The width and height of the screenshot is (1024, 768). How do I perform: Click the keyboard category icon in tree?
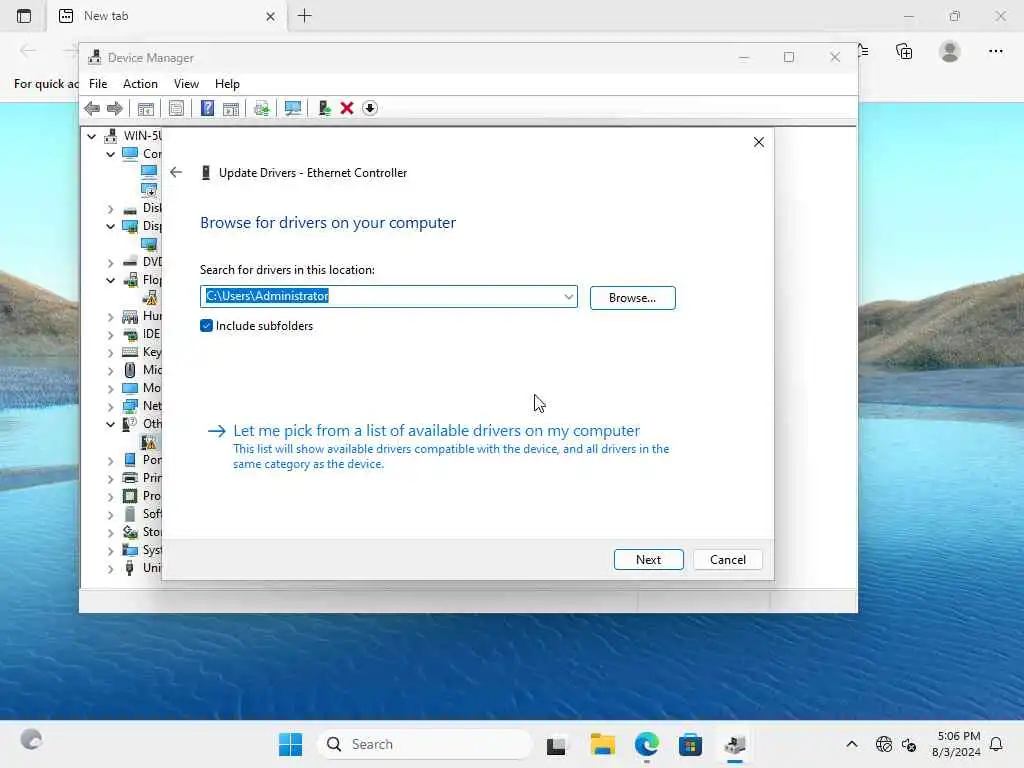[130, 352]
